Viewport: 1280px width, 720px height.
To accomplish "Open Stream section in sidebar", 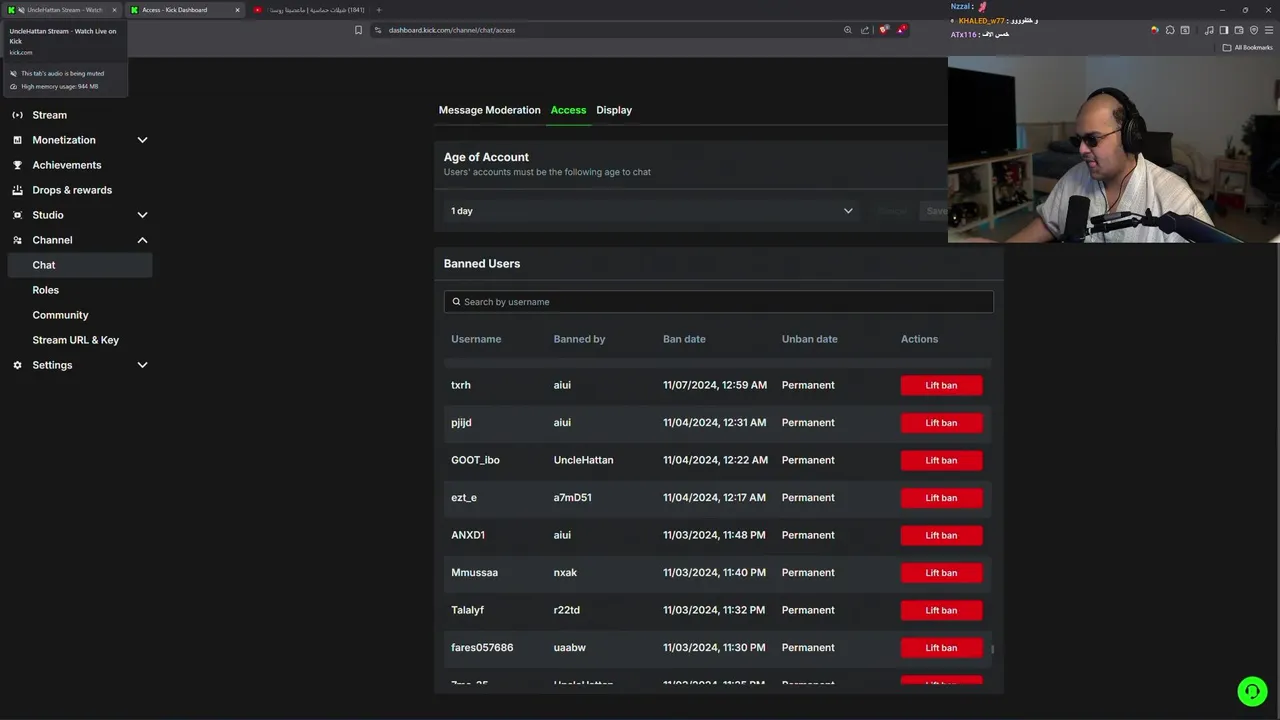I will coord(49,115).
